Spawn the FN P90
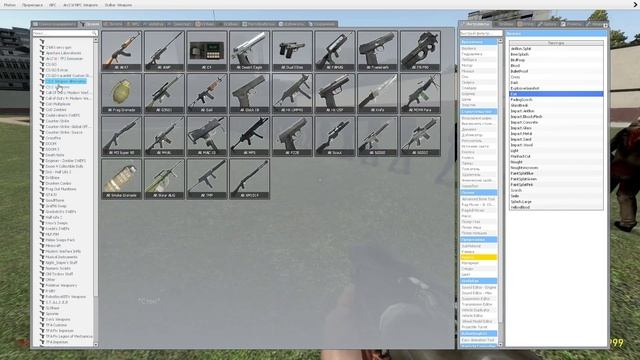This screenshot has width=640, height=360. [x=420, y=51]
